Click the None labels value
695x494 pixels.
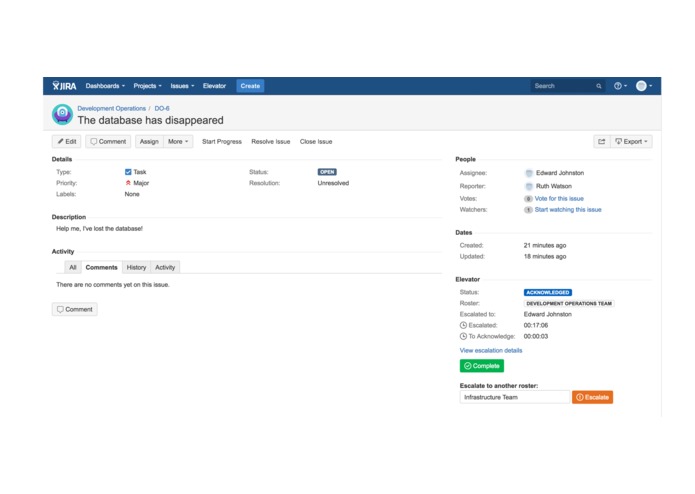[132, 194]
